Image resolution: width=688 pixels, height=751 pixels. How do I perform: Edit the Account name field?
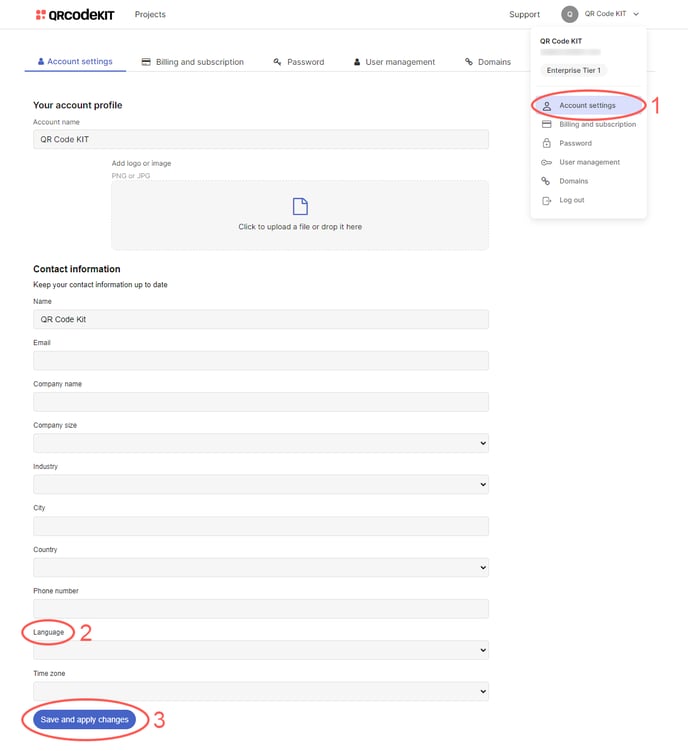point(261,139)
